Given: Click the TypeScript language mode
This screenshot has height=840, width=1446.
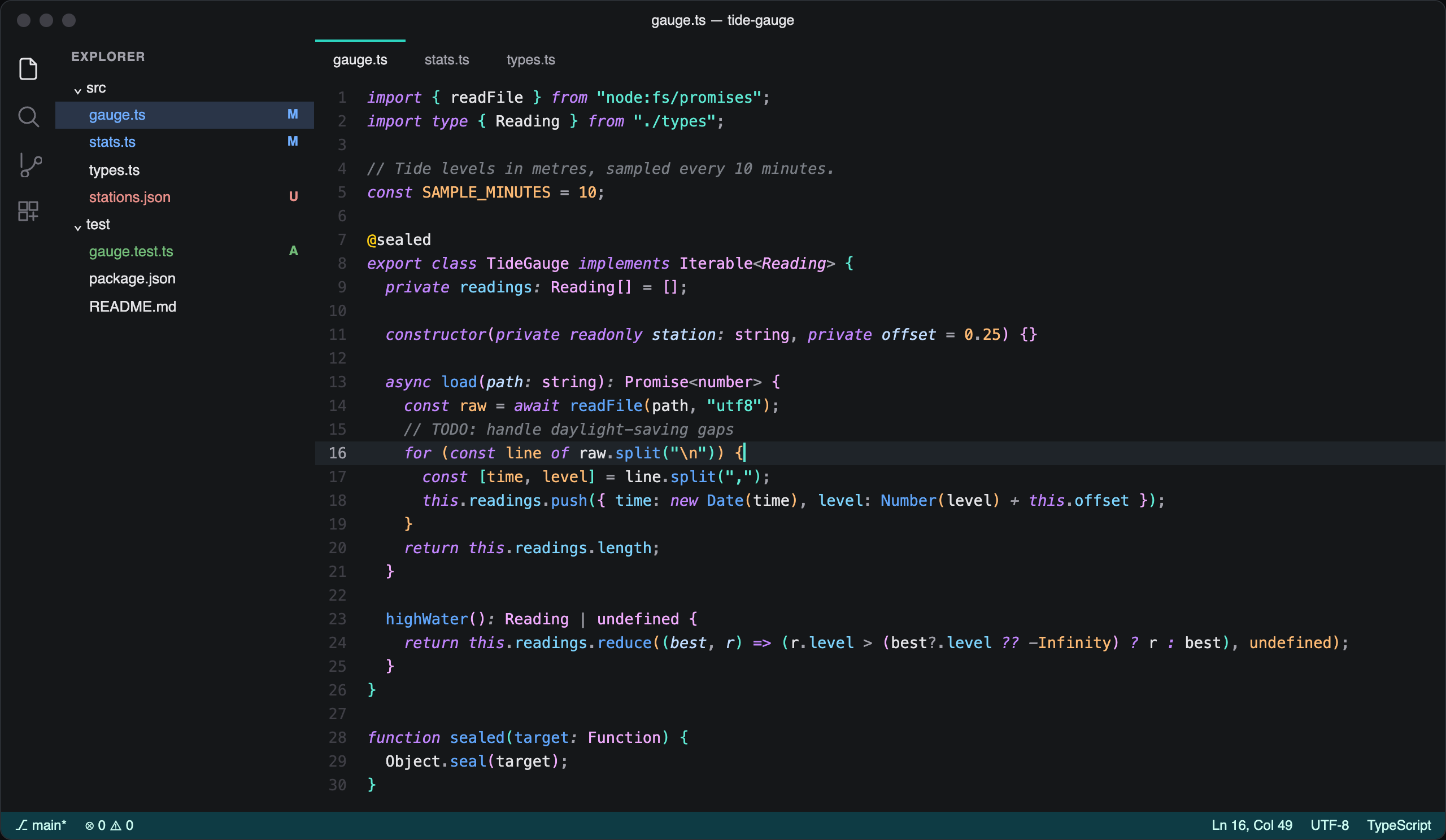Looking at the screenshot, I should (x=1399, y=825).
